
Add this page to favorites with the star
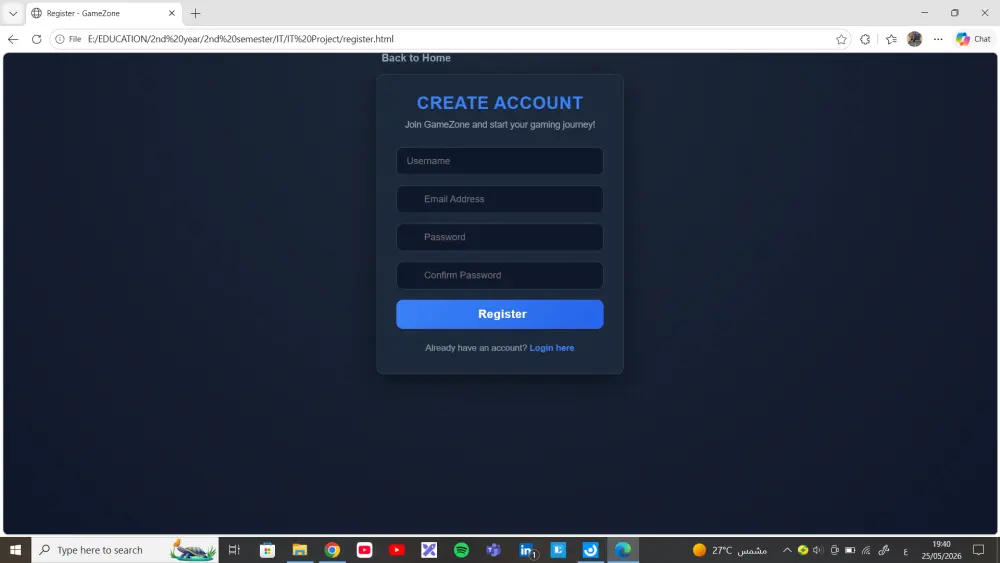point(841,39)
